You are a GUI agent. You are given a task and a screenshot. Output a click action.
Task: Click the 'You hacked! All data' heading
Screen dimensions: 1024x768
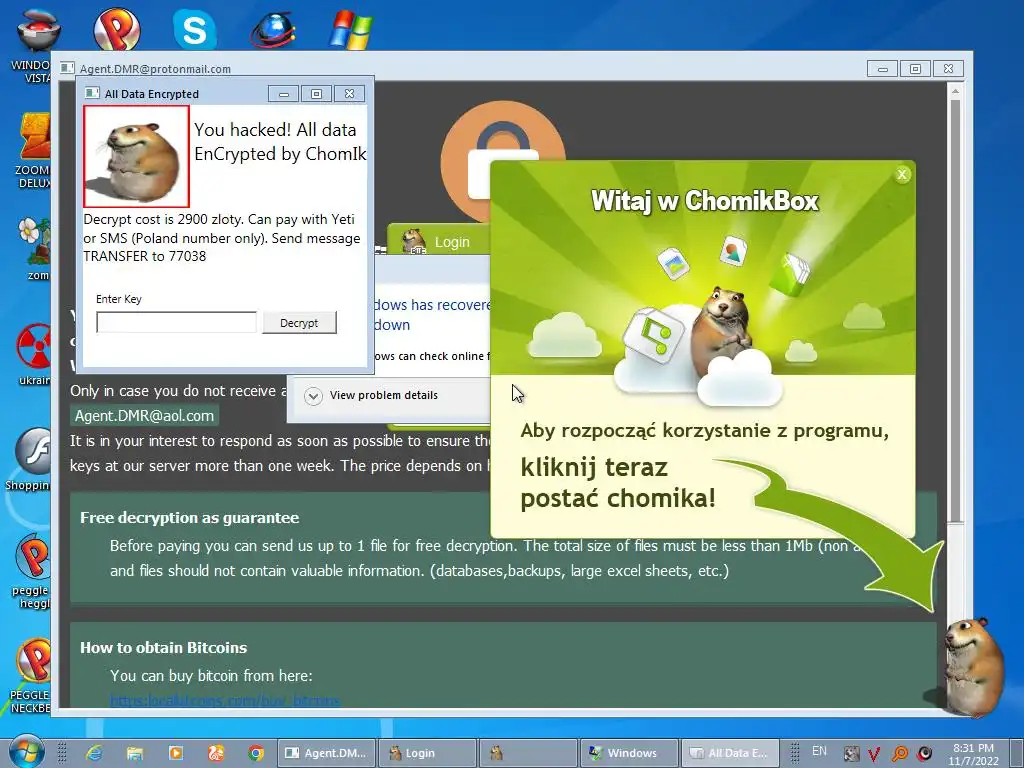coord(275,129)
